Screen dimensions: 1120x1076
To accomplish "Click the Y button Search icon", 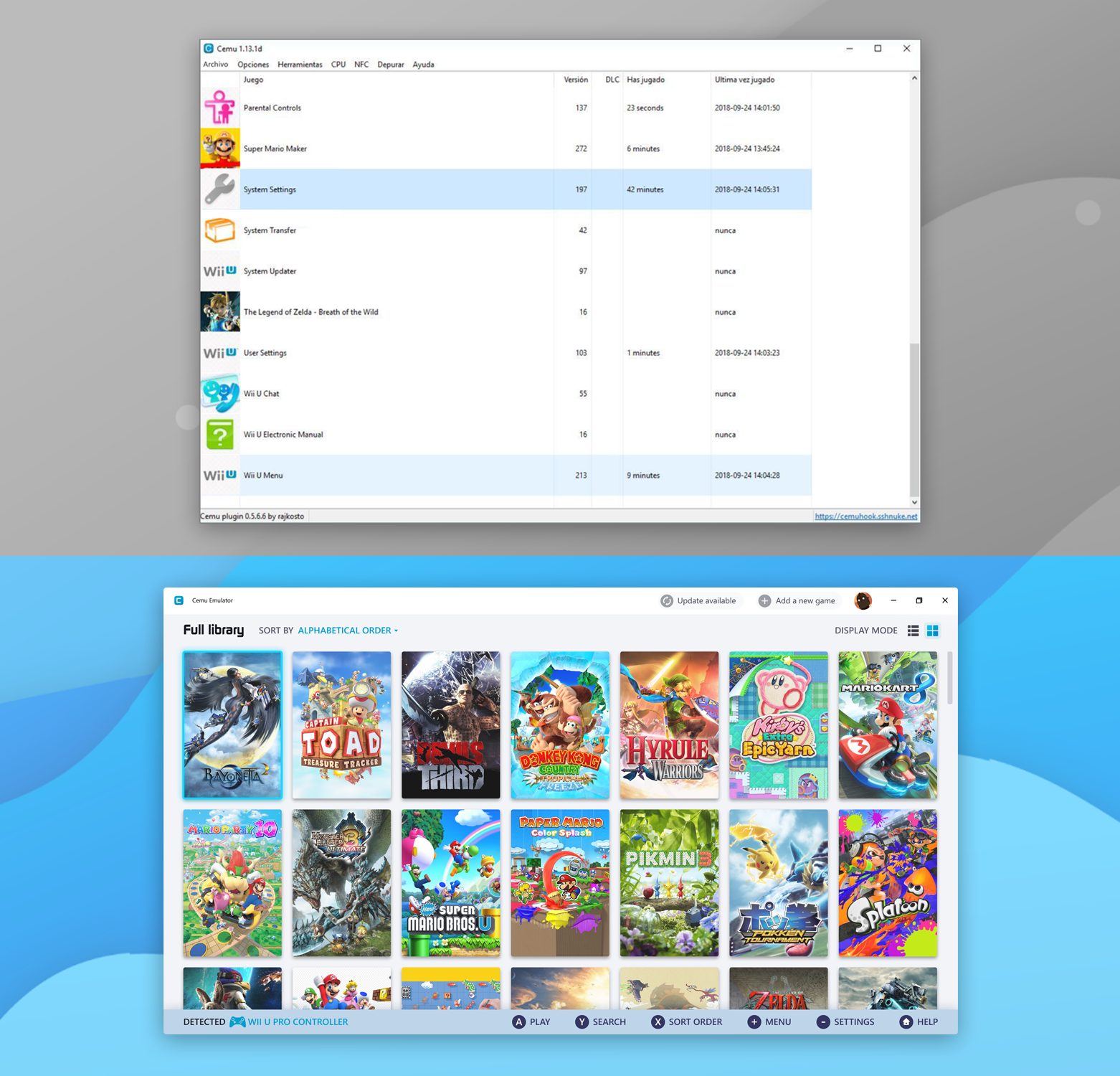I will [x=582, y=1022].
